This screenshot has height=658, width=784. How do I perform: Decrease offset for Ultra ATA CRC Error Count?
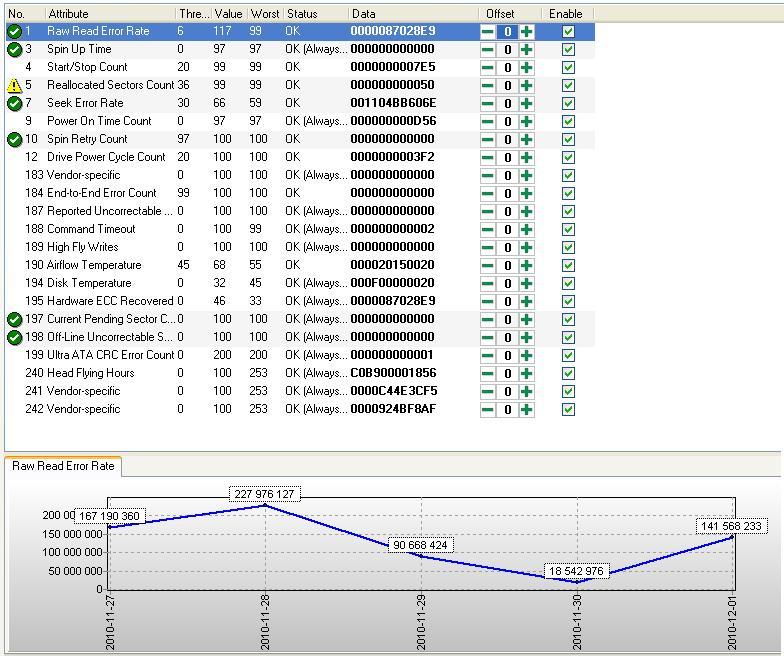point(488,356)
